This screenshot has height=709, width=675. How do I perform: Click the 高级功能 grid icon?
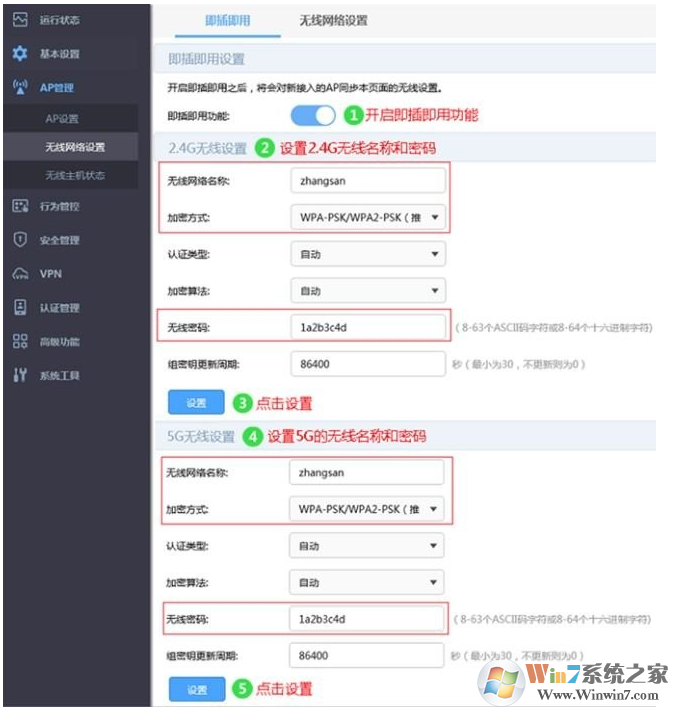click(20, 341)
